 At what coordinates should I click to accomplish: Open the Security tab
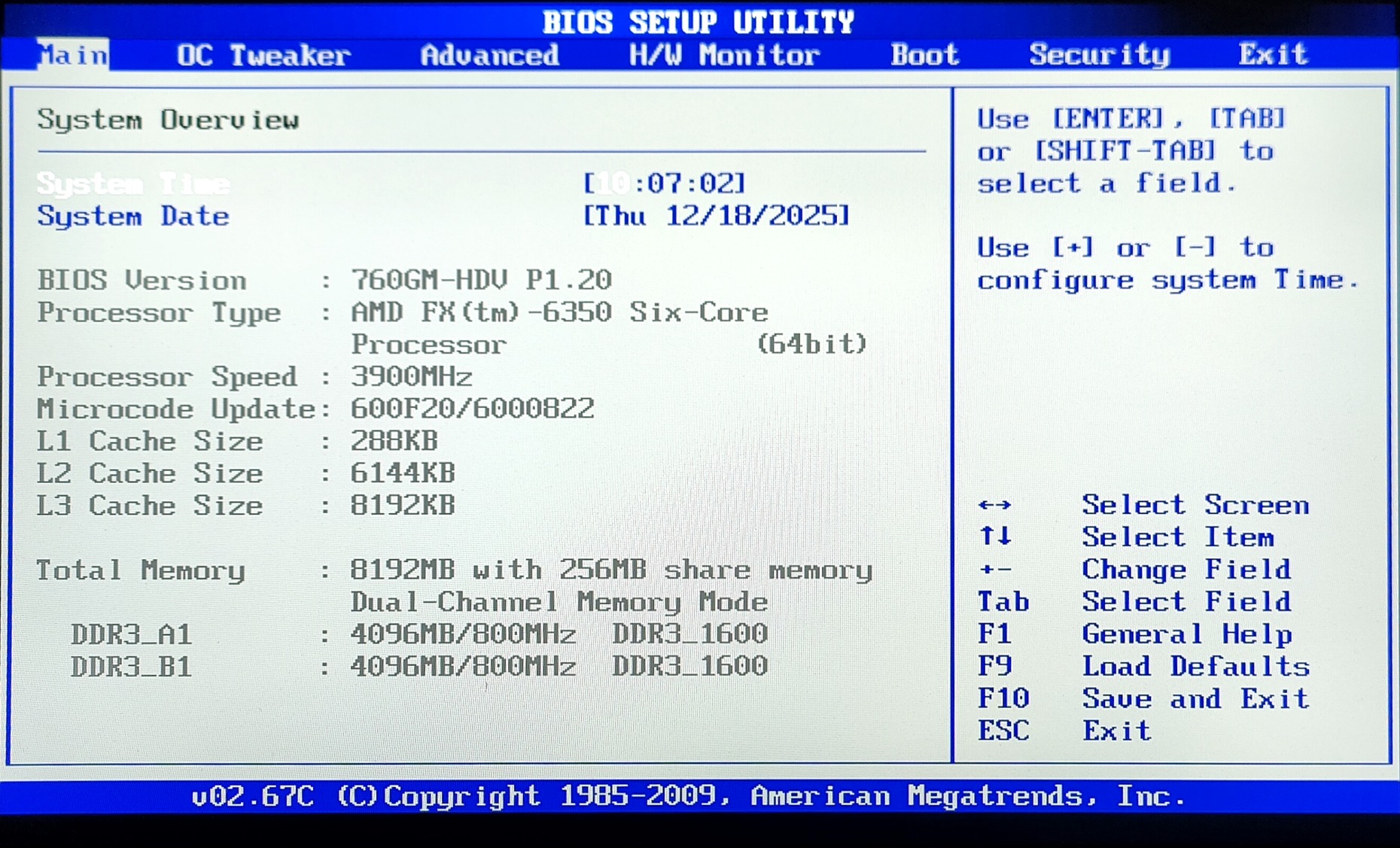(1100, 55)
